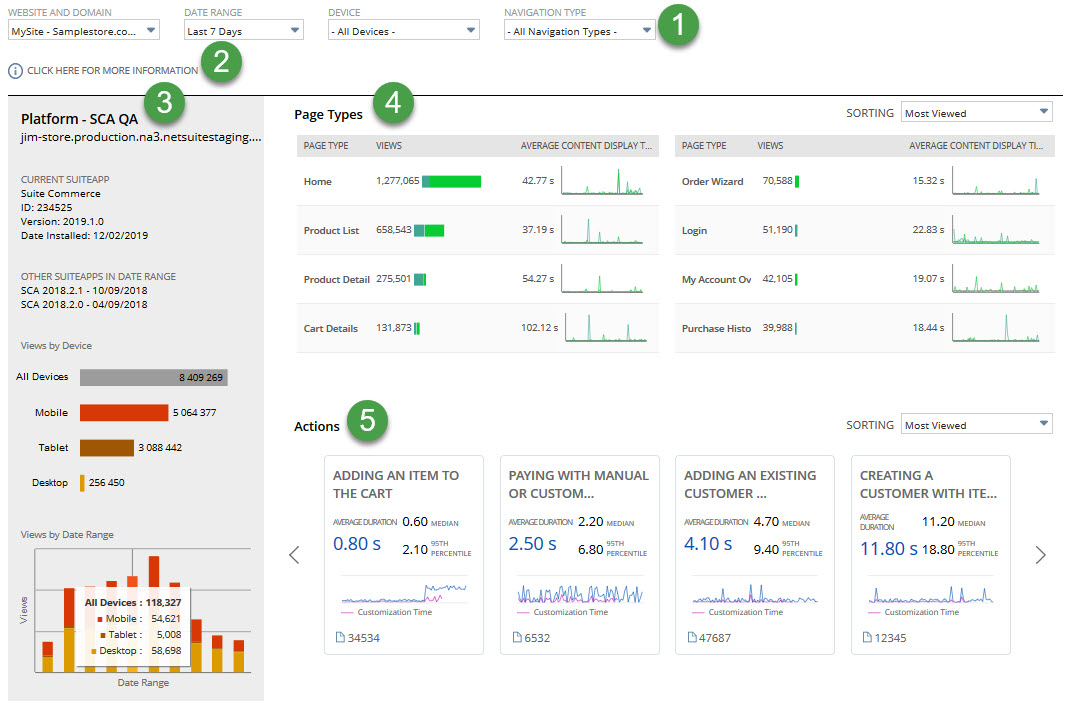Select the Purchase Histo row

click(865, 328)
